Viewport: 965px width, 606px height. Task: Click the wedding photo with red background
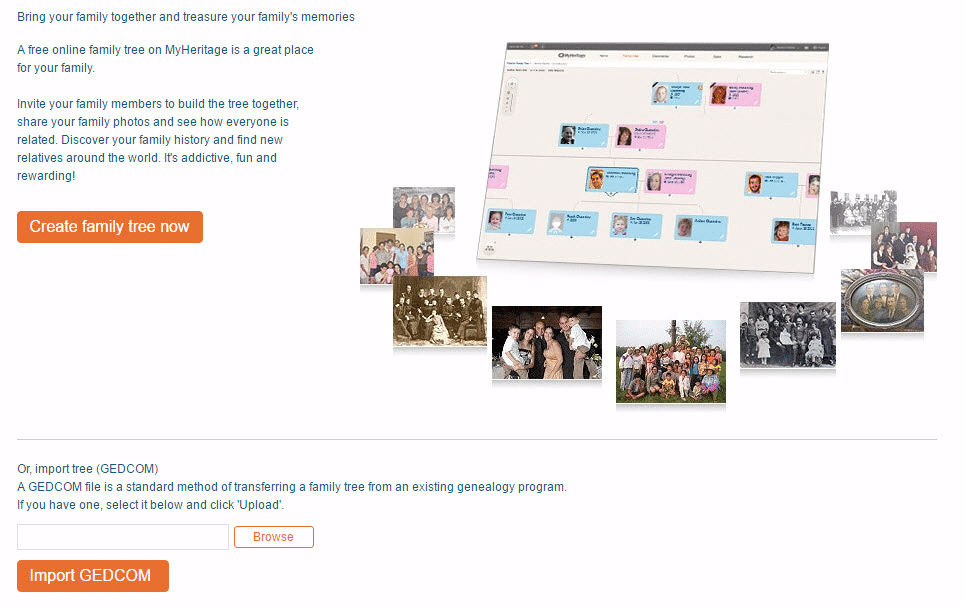tap(903, 246)
